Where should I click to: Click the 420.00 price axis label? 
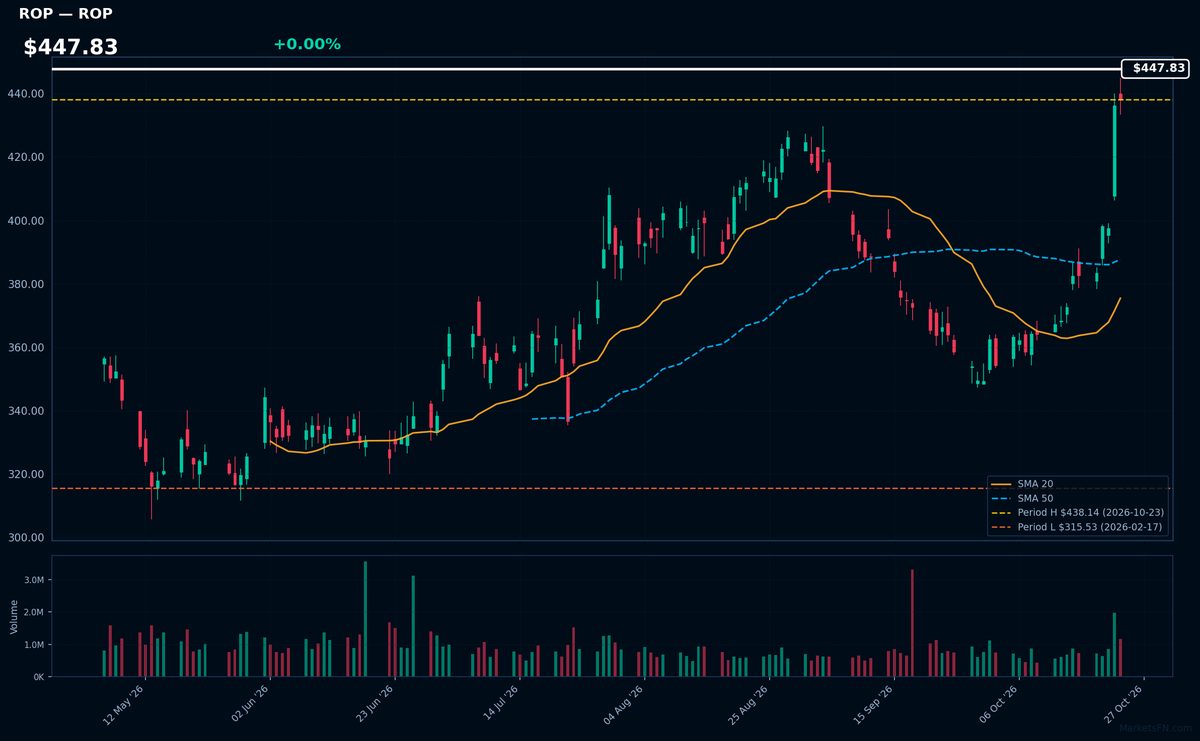tap(28, 158)
